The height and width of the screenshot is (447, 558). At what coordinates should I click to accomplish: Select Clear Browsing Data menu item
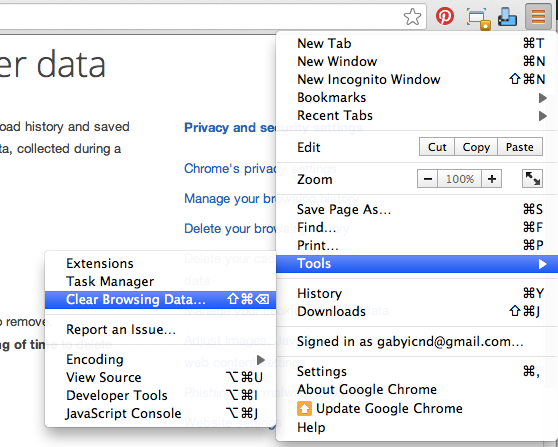(x=160, y=300)
